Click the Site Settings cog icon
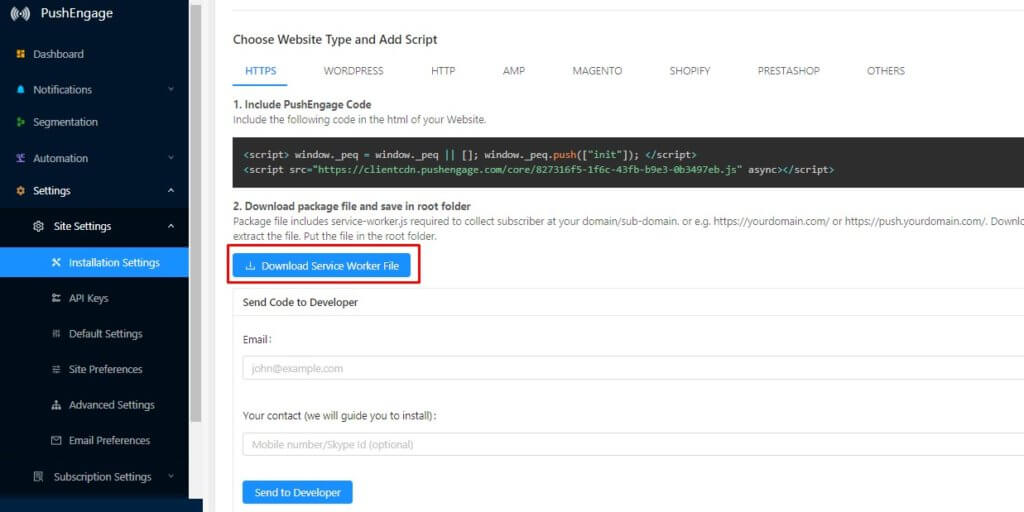1024x512 pixels. (x=39, y=227)
